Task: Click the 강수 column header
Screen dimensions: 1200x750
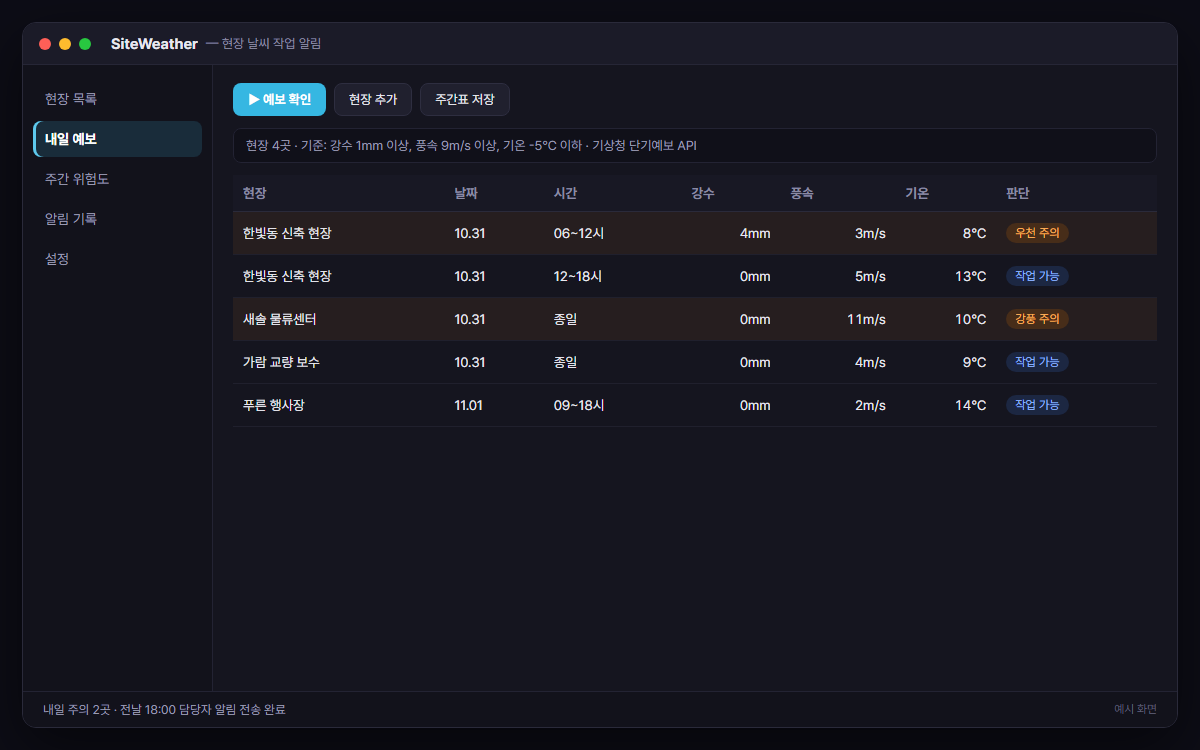Action: tap(703, 193)
